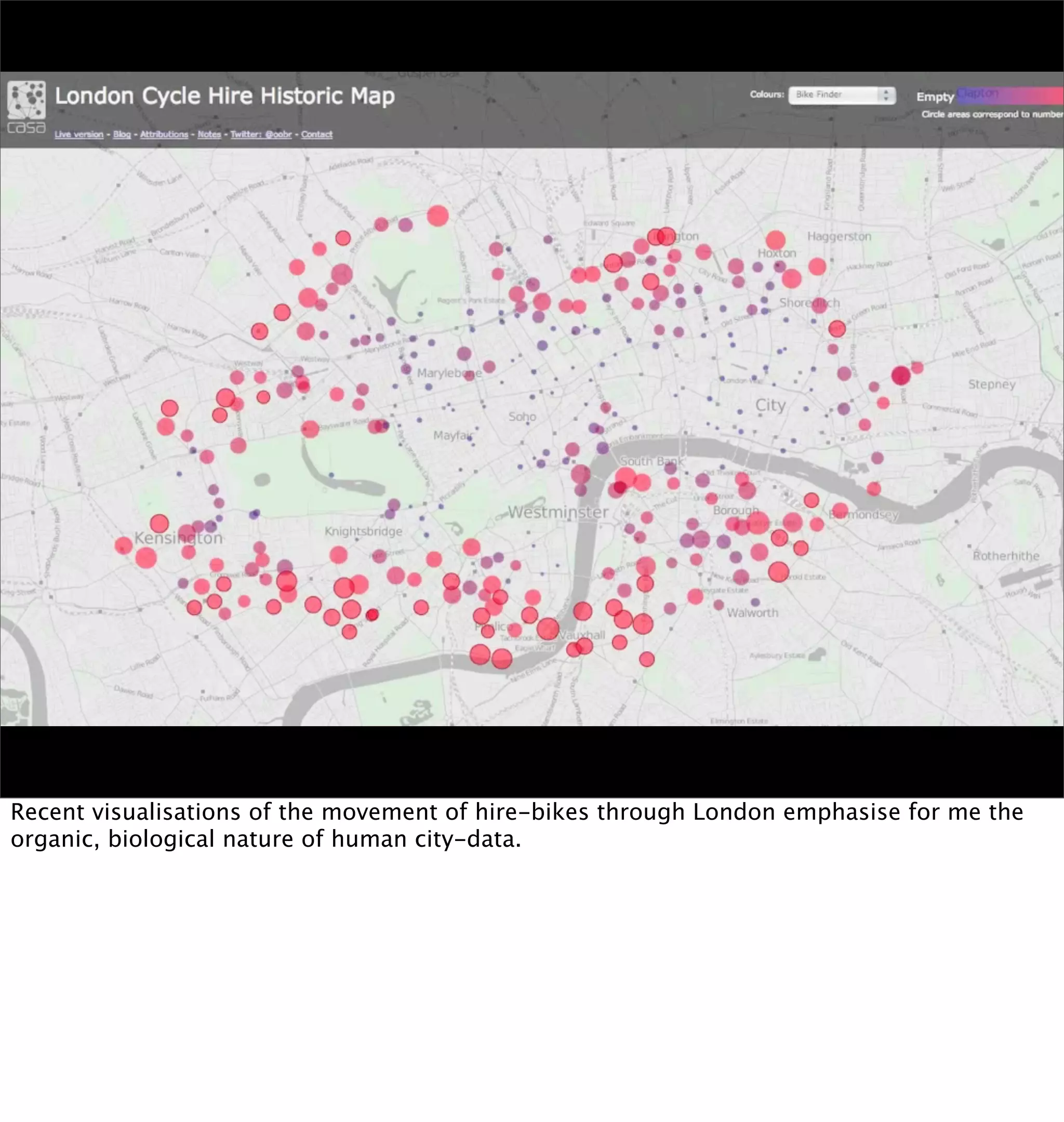Click the Haggerston map label
Image resolution: width=1064 pixels, height=1122 pixels.
[840, 236]
